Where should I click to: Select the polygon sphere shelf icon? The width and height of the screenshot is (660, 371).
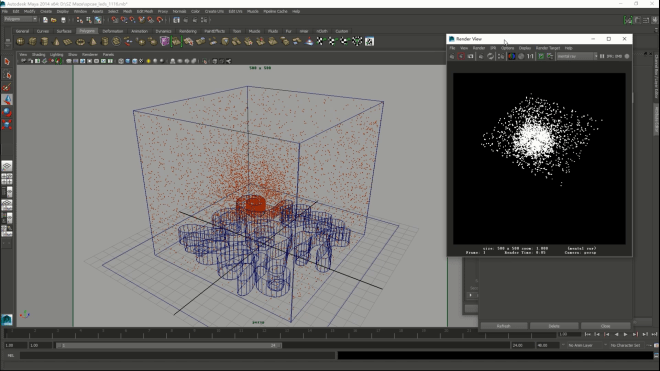point(20,41)
